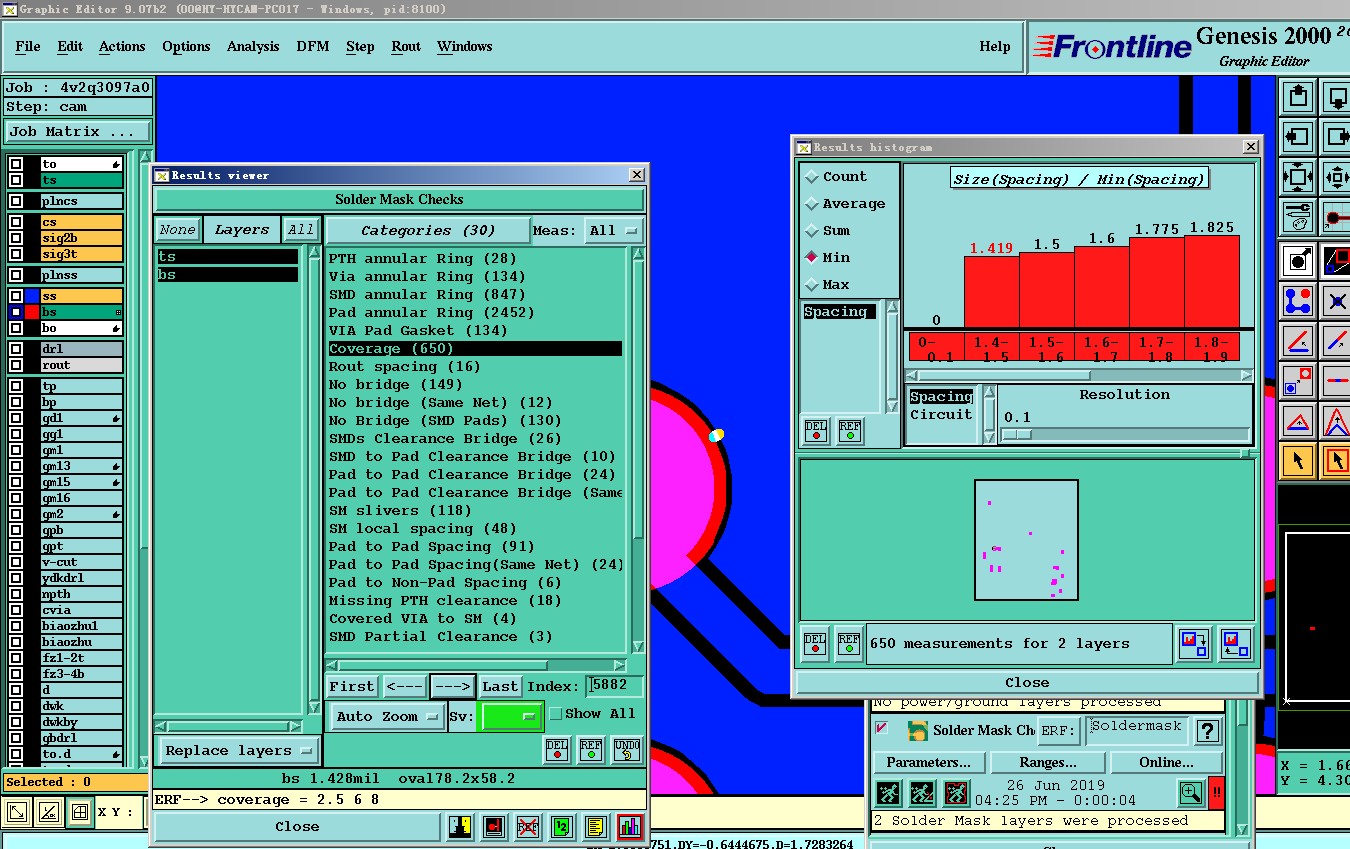Click the wrench and palette tool icon

click(x=1298, y=215)
